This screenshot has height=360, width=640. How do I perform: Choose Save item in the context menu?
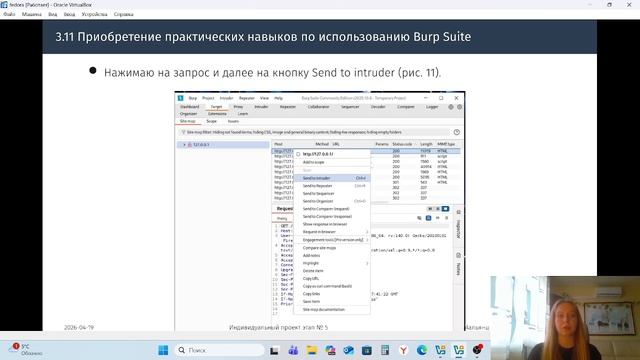point(332,302)
